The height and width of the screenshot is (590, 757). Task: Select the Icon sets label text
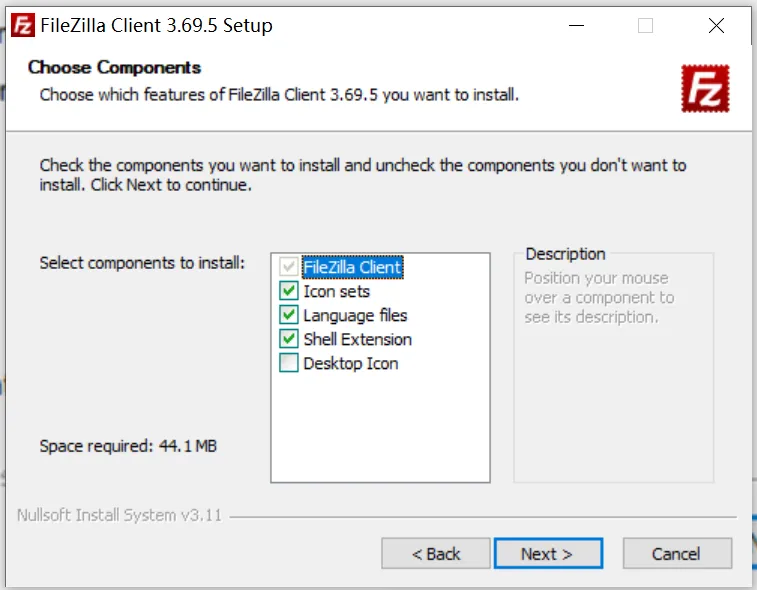click(336, 291)
